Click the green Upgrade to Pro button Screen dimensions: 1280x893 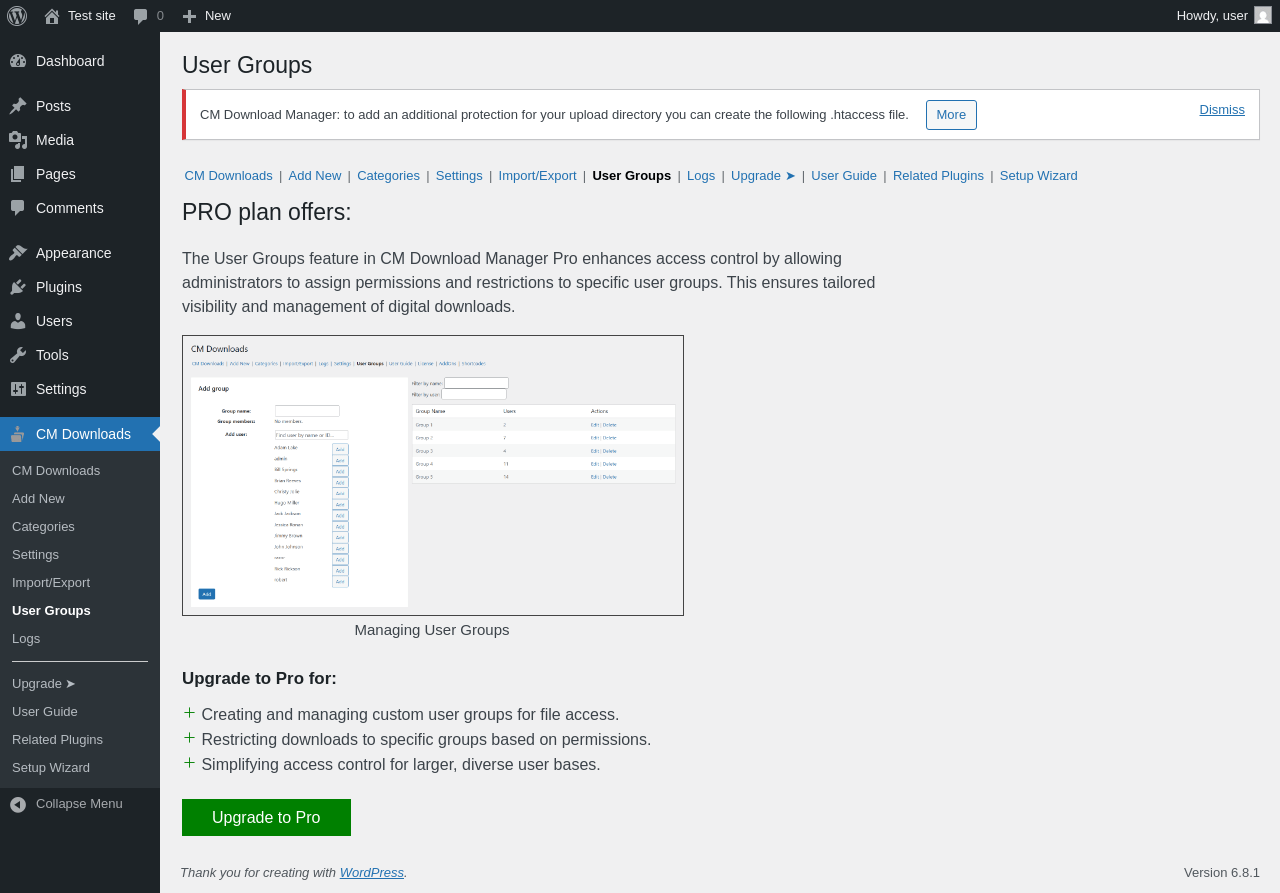click(266, 818)
